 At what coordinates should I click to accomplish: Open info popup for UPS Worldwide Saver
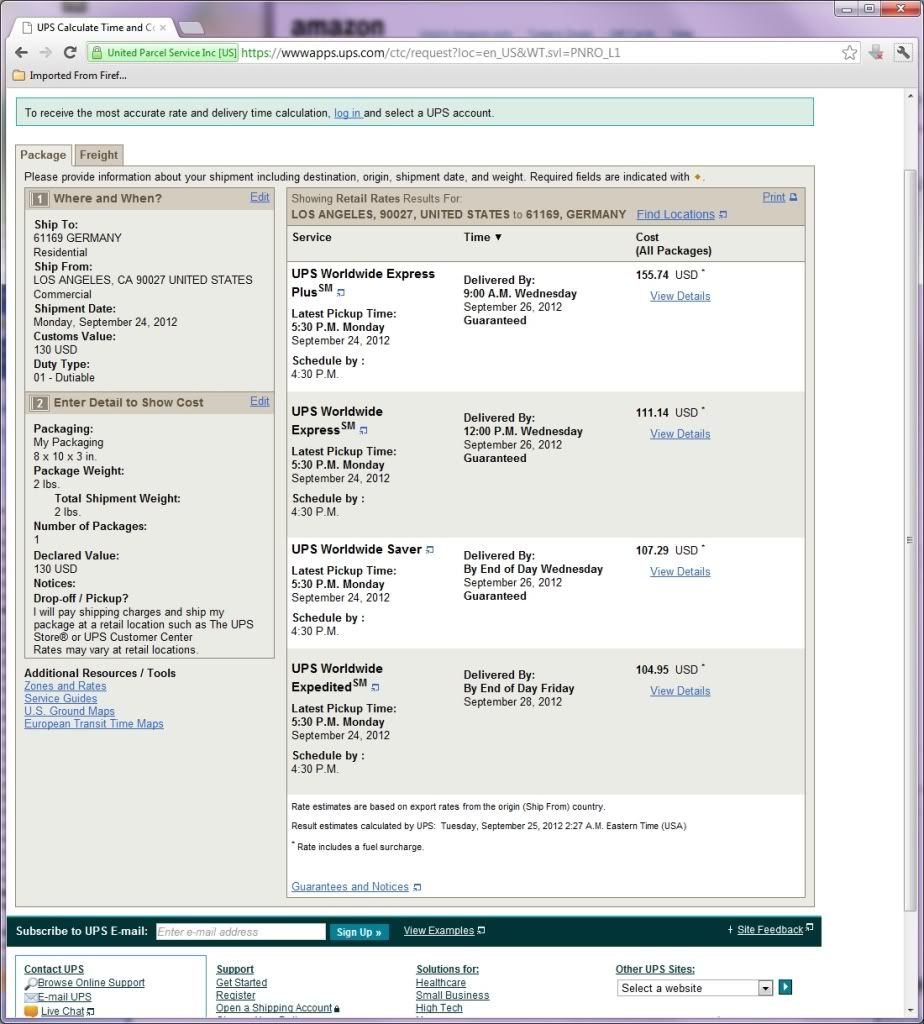(430, 550)
